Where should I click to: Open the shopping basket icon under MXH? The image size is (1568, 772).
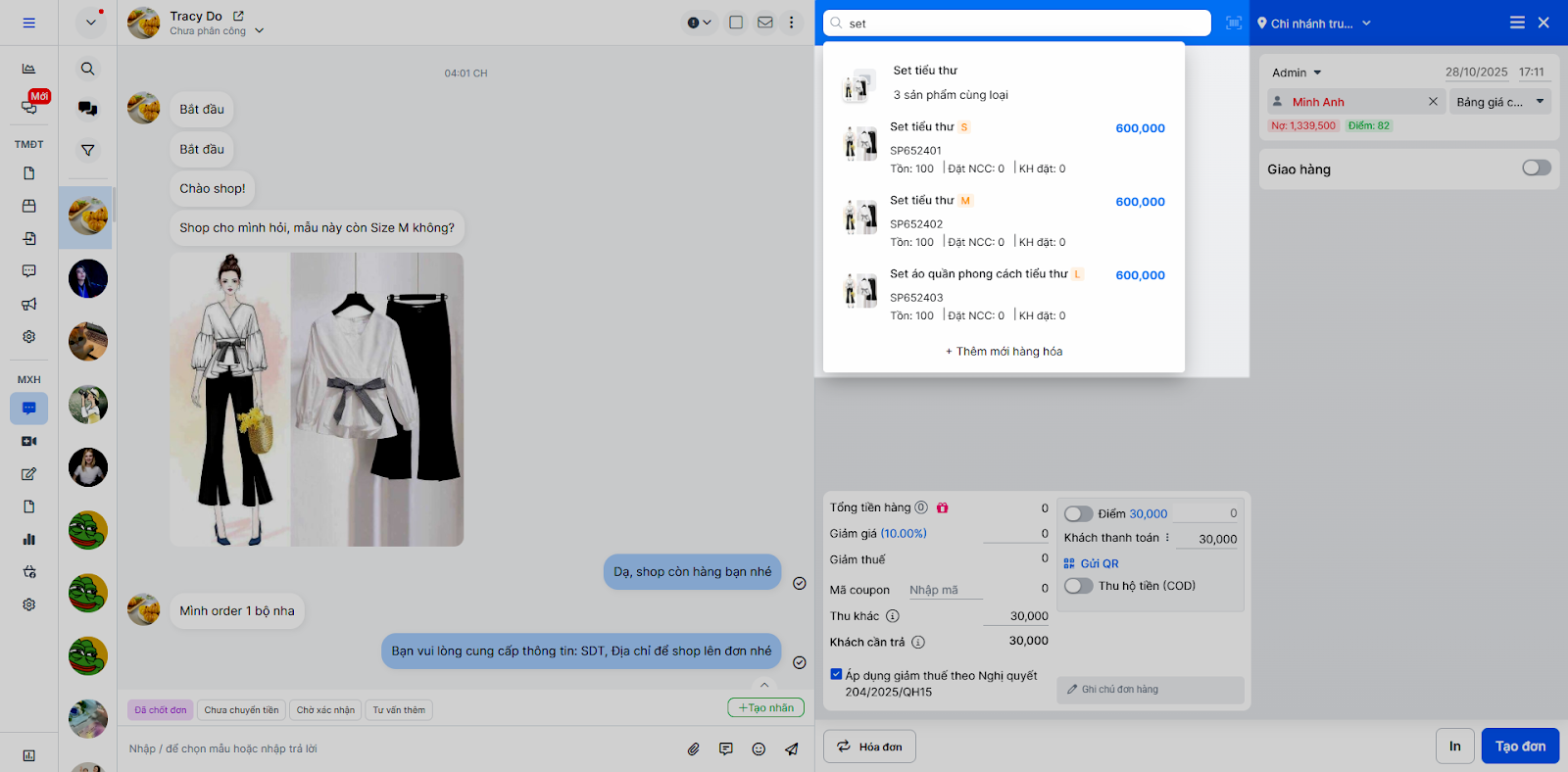(x=28, y=571)
